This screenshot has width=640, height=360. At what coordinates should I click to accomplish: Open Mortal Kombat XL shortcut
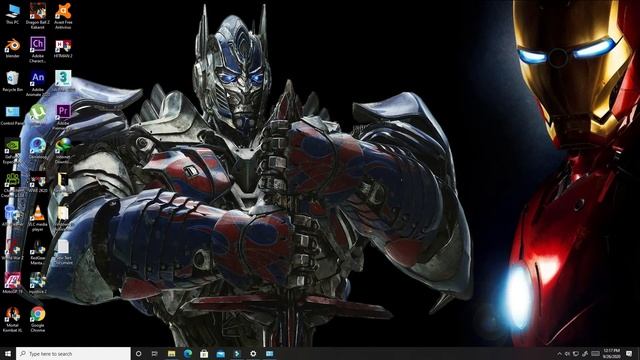pos(12,320)
